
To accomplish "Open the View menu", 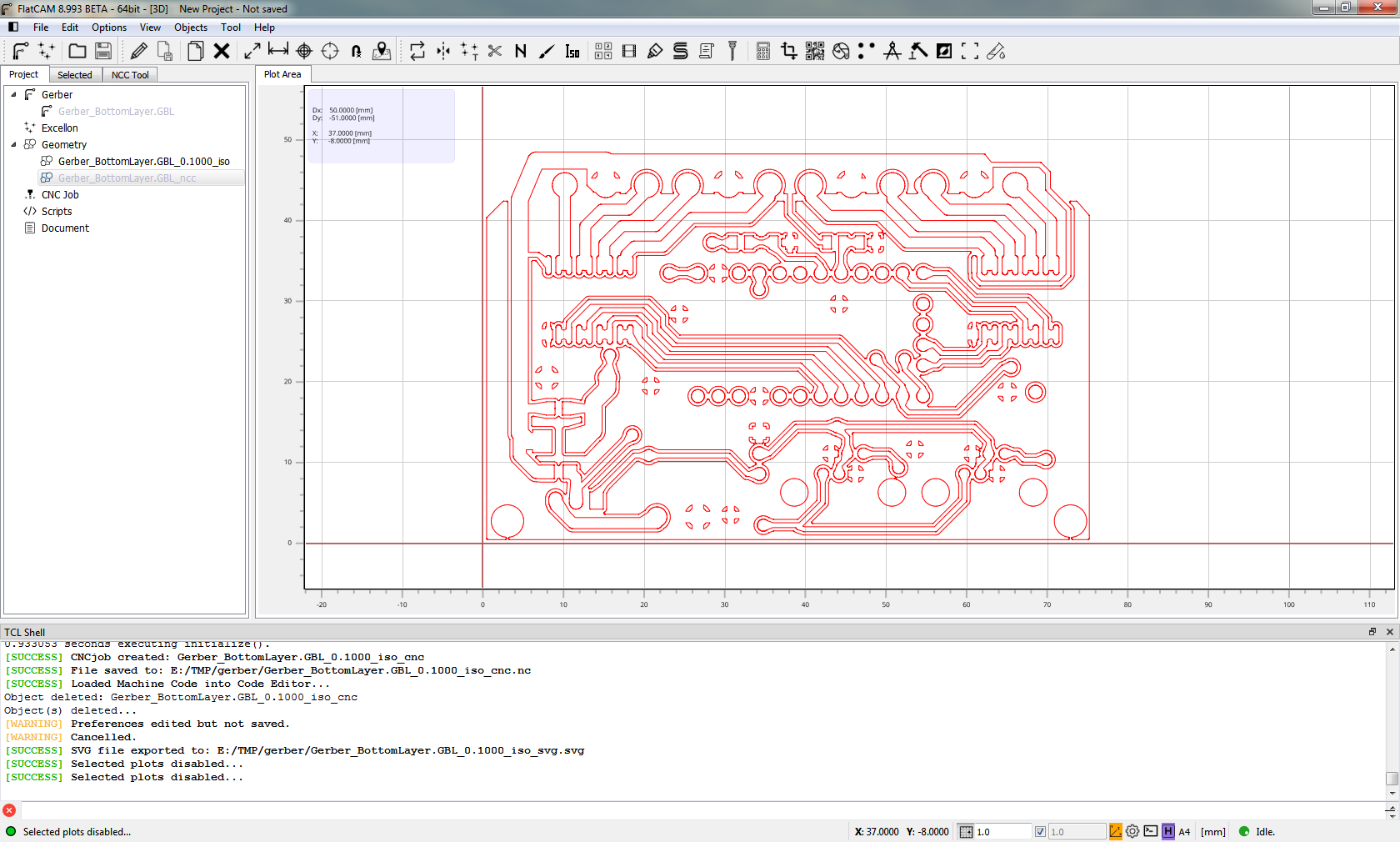I will point(150,28).
